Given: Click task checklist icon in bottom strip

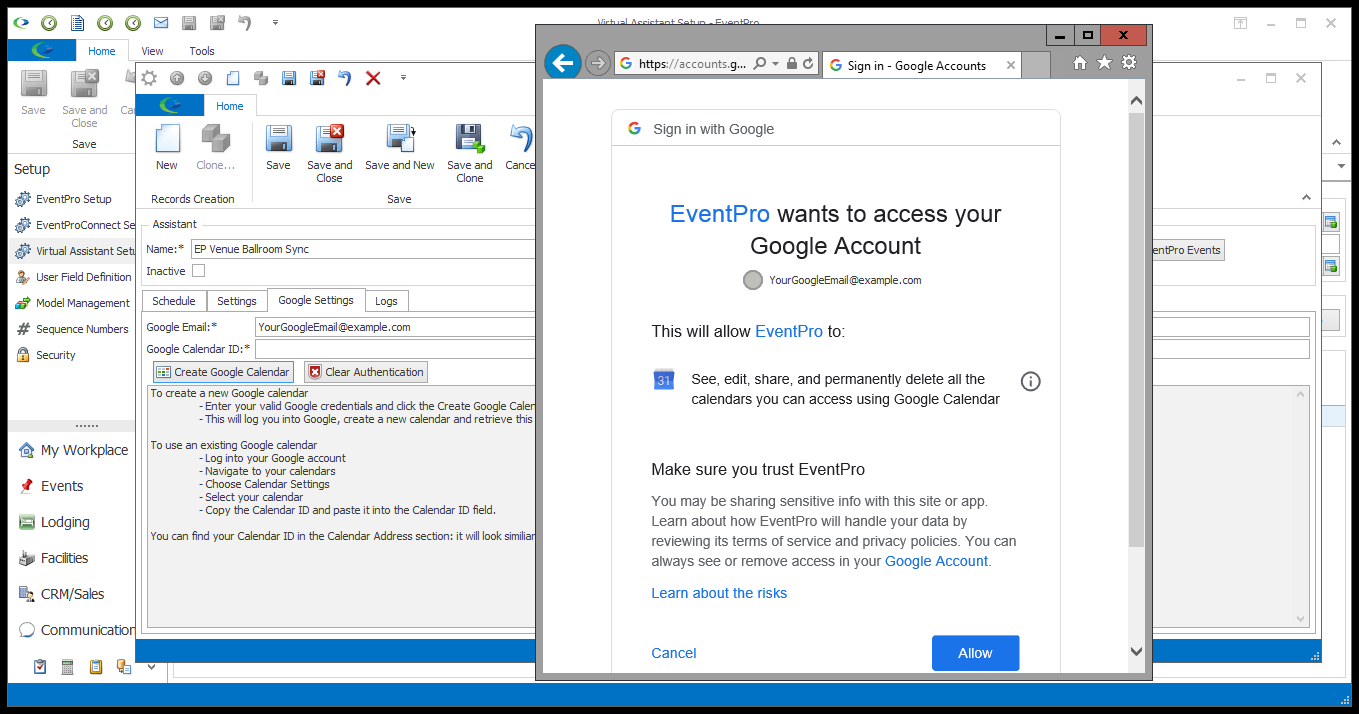Looking at the screenshot, I should tap(40, 667).
